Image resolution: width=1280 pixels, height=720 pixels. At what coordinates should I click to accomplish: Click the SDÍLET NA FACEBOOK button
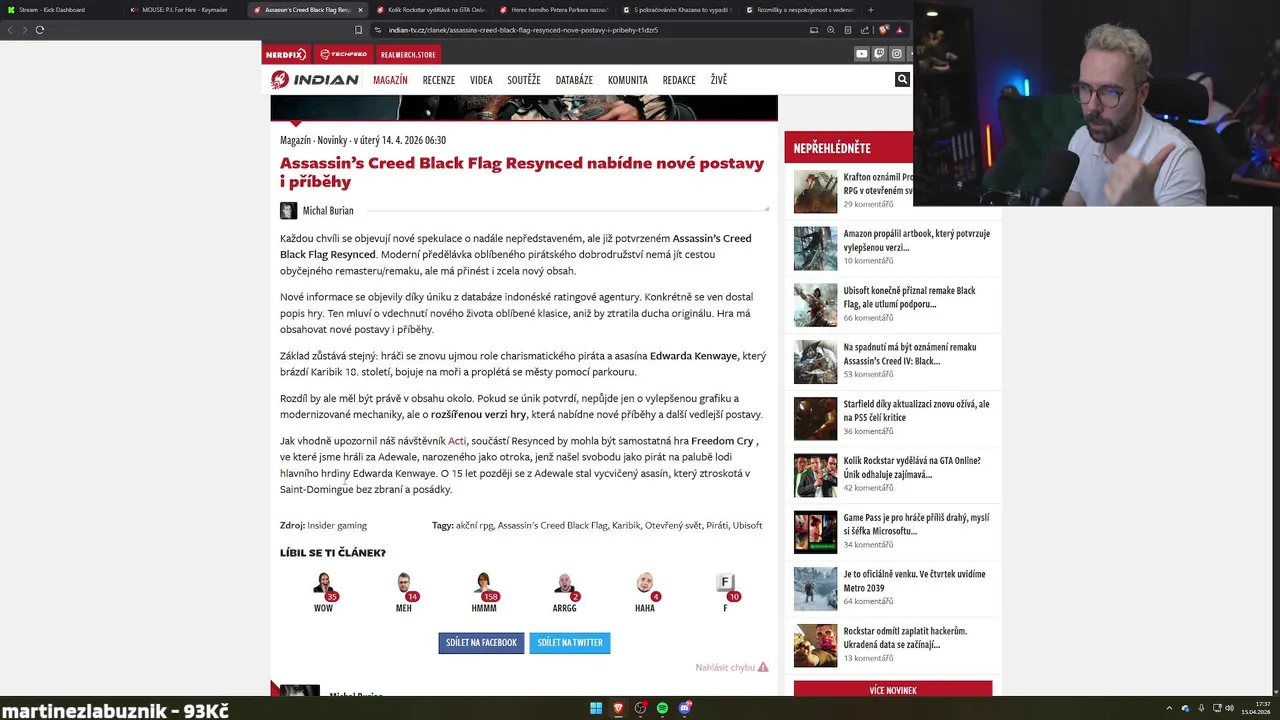pos(481,643)
